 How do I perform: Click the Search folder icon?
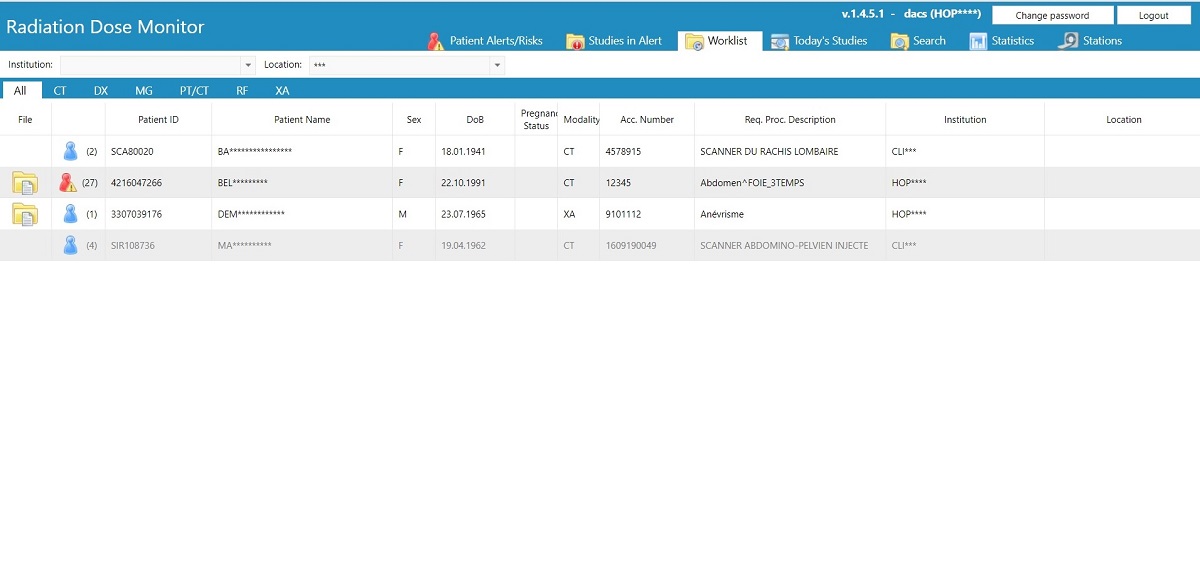click(x=899, y=41)
